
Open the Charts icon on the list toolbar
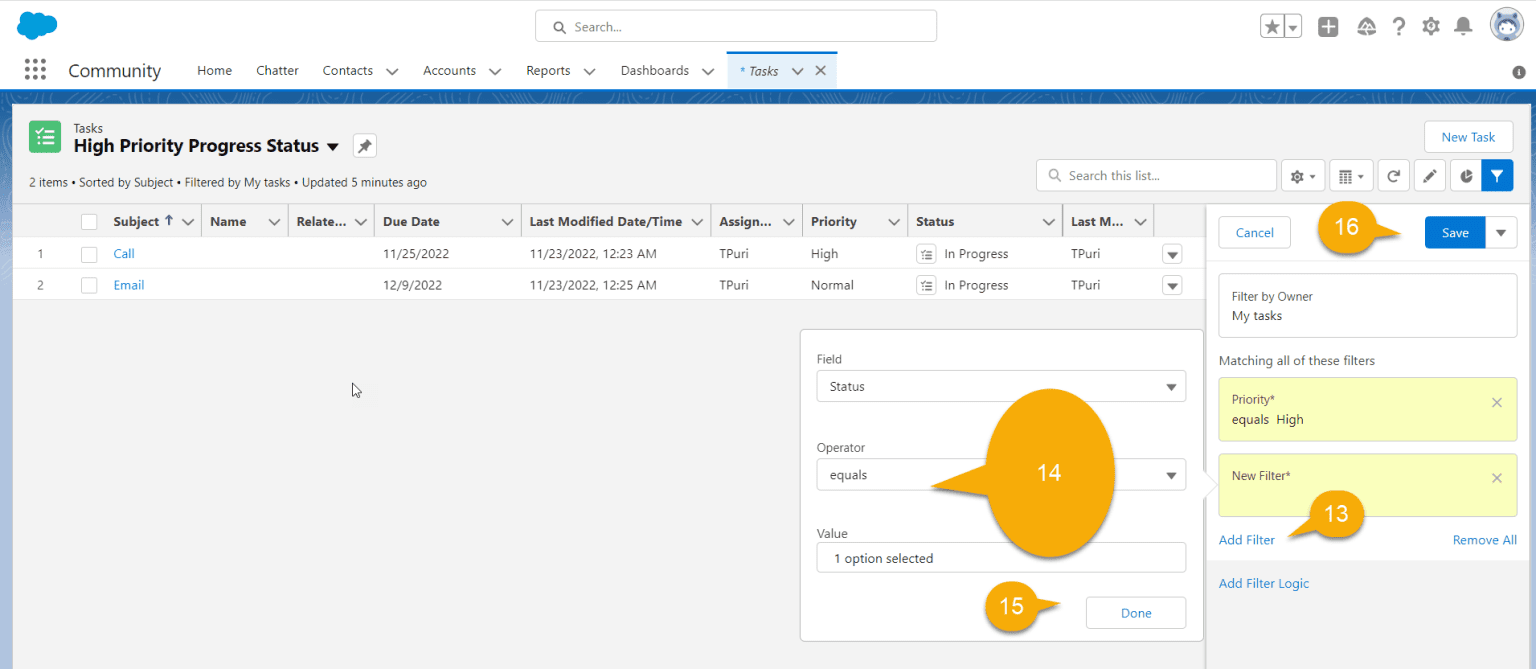tap(1464, 175)
